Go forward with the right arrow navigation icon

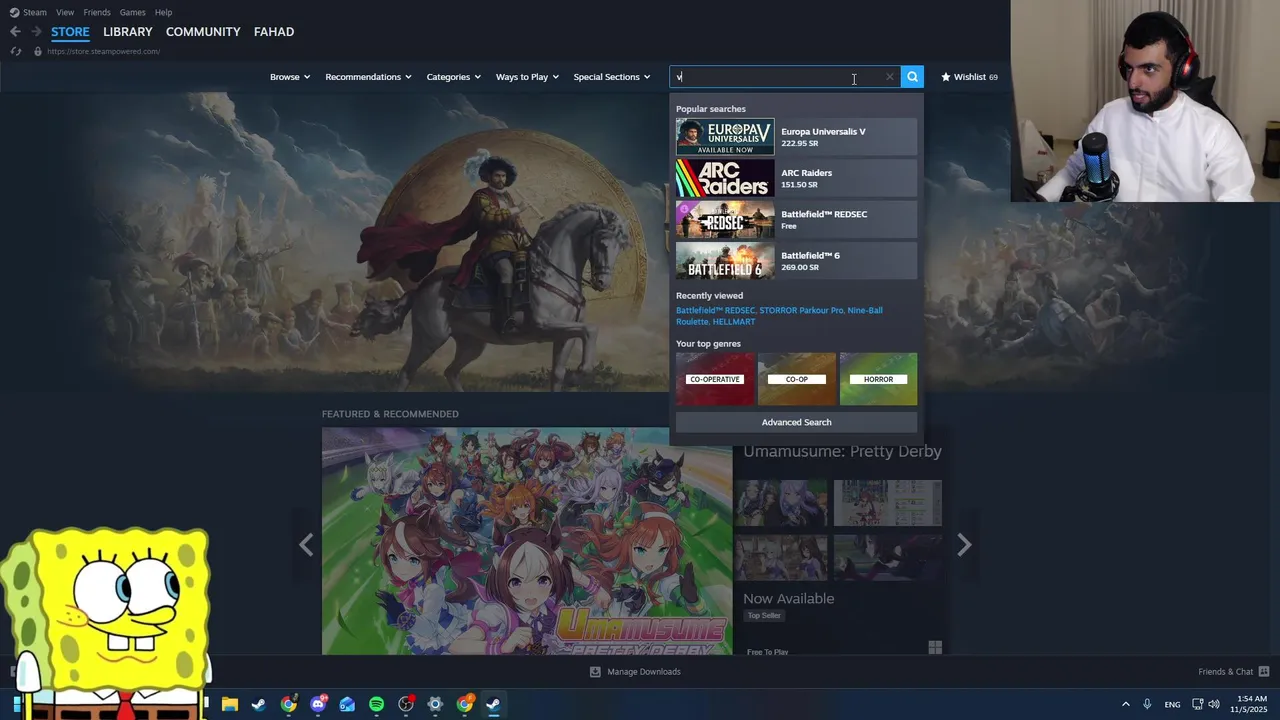[36, 32]
